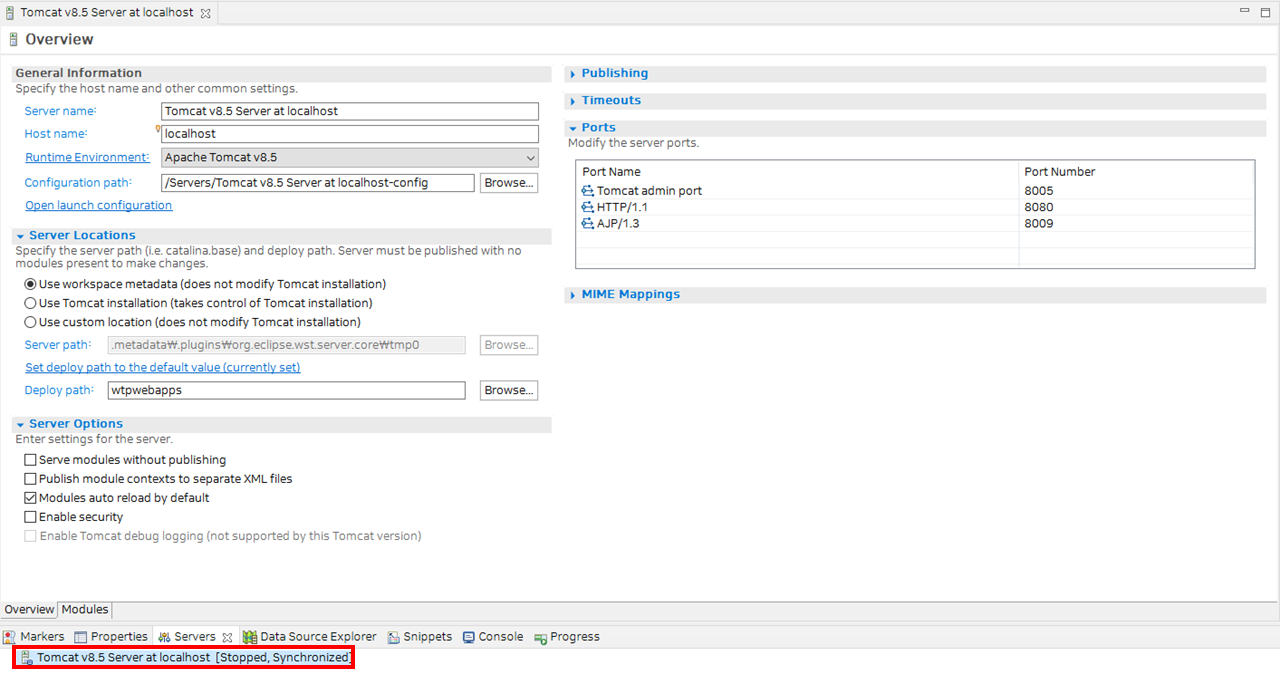Check the Enable security option
Viewport: 1280px width, 684px height.
click(30, 517)
